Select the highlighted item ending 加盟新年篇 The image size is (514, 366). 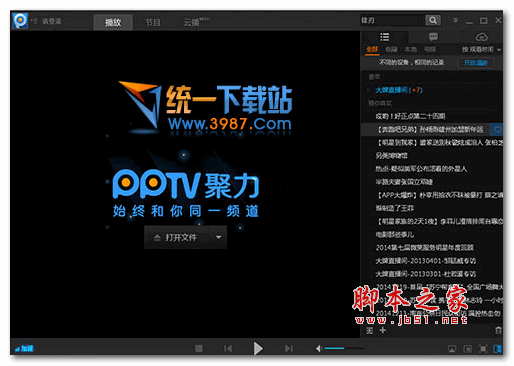pyautogui.click(x=430, y=129)
